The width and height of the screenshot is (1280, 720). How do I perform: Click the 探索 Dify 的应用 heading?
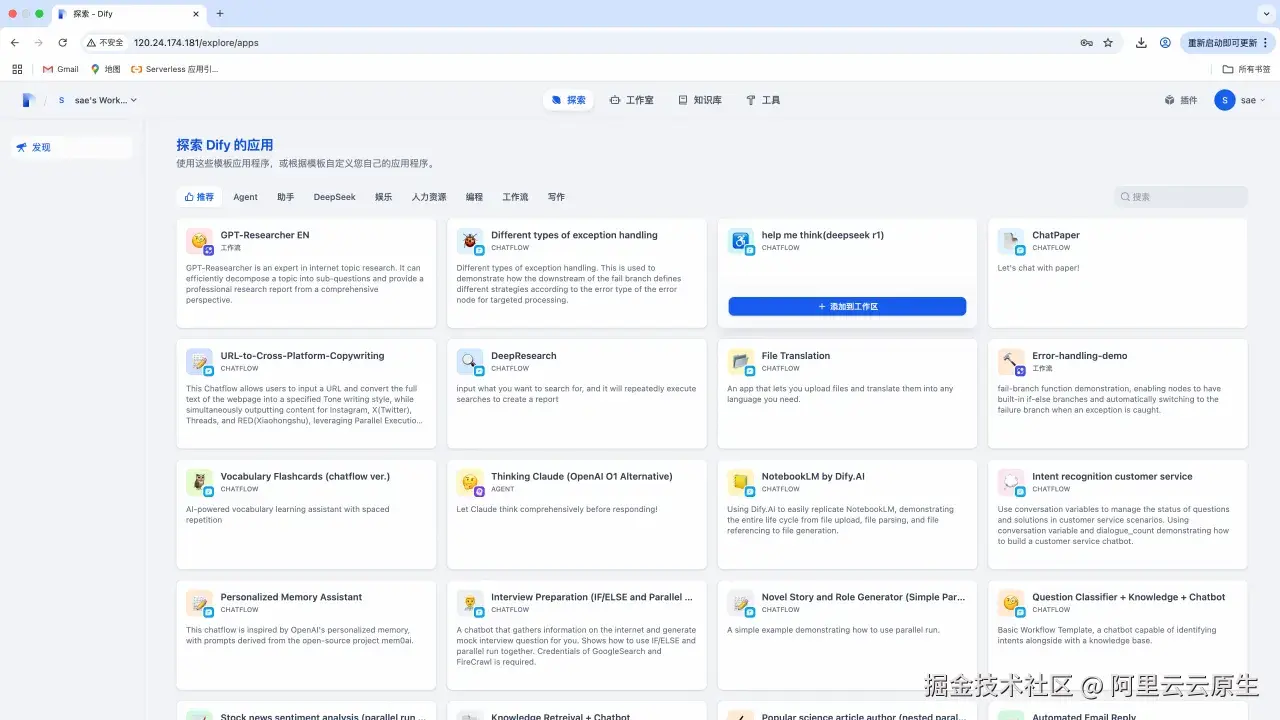[x=225, y=145]
